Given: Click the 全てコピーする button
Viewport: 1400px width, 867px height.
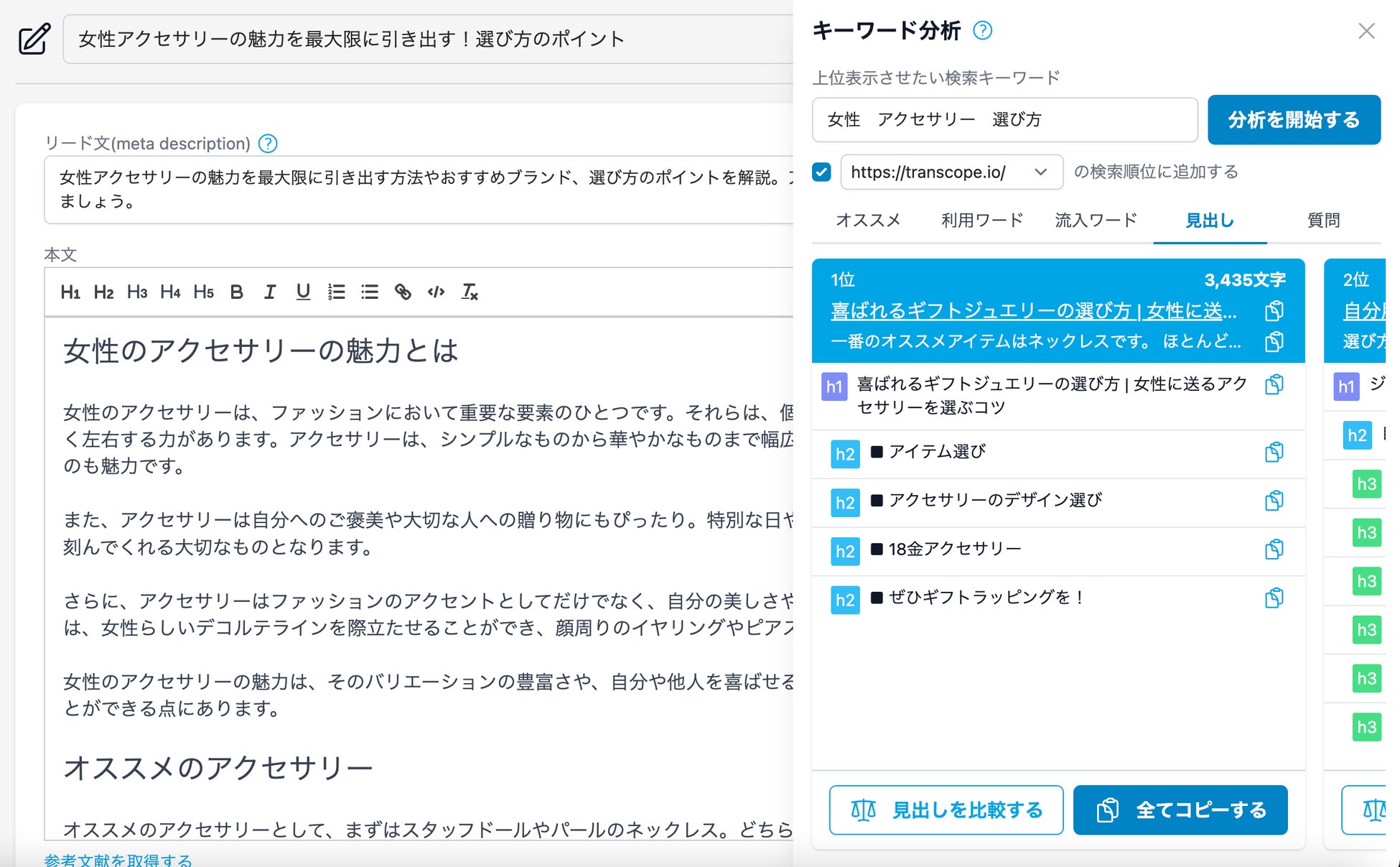Looking at the screenshot, I should [1180, 810].
